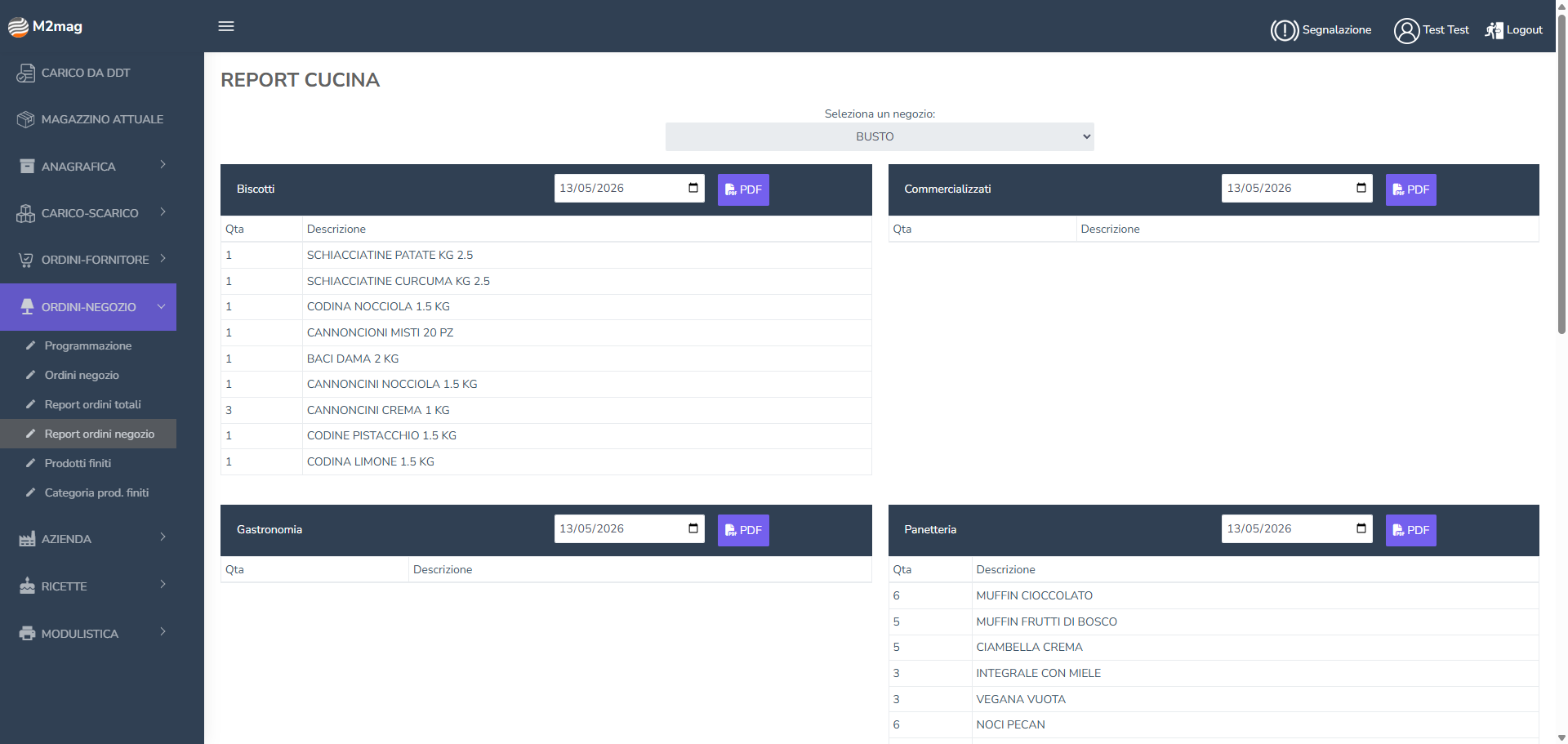Click row CODINA NOCCIOLA 1.5 KG
This screenshot has width=1568, height=744.
coord(546,306)
